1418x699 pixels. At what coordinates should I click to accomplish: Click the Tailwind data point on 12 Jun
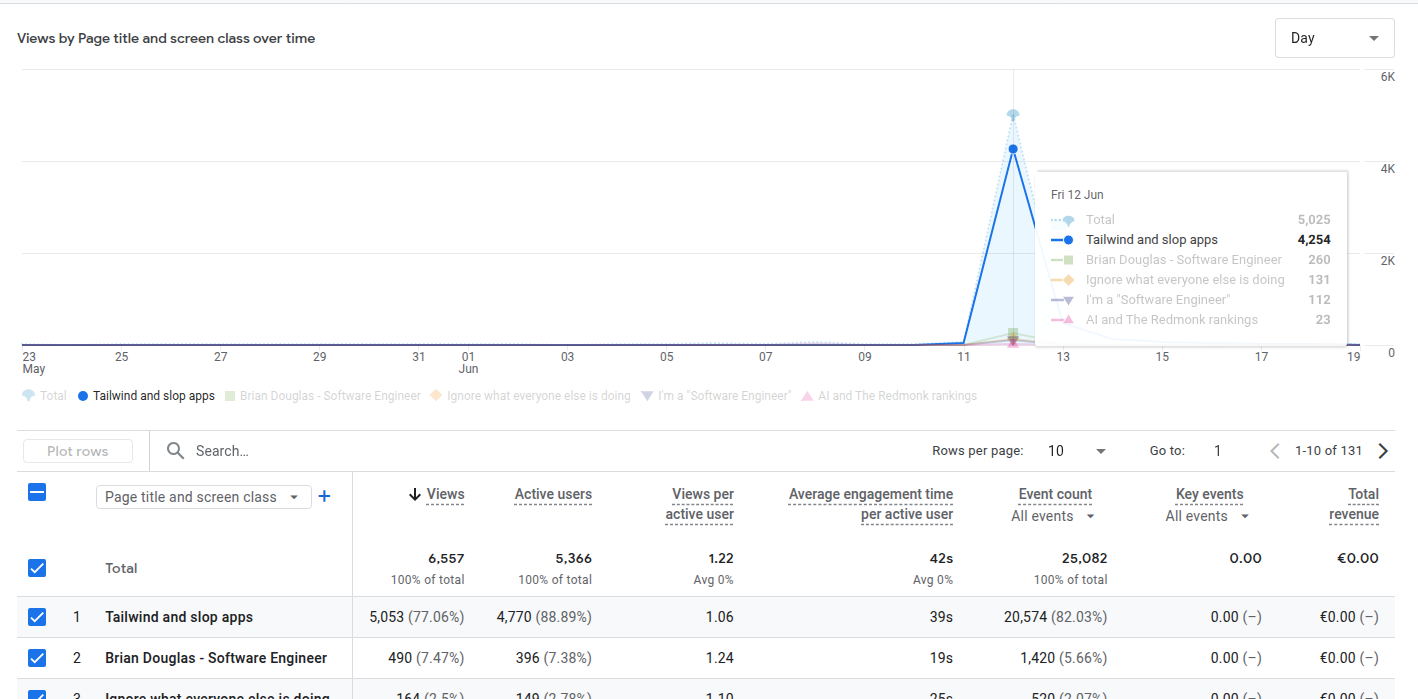1013,149
